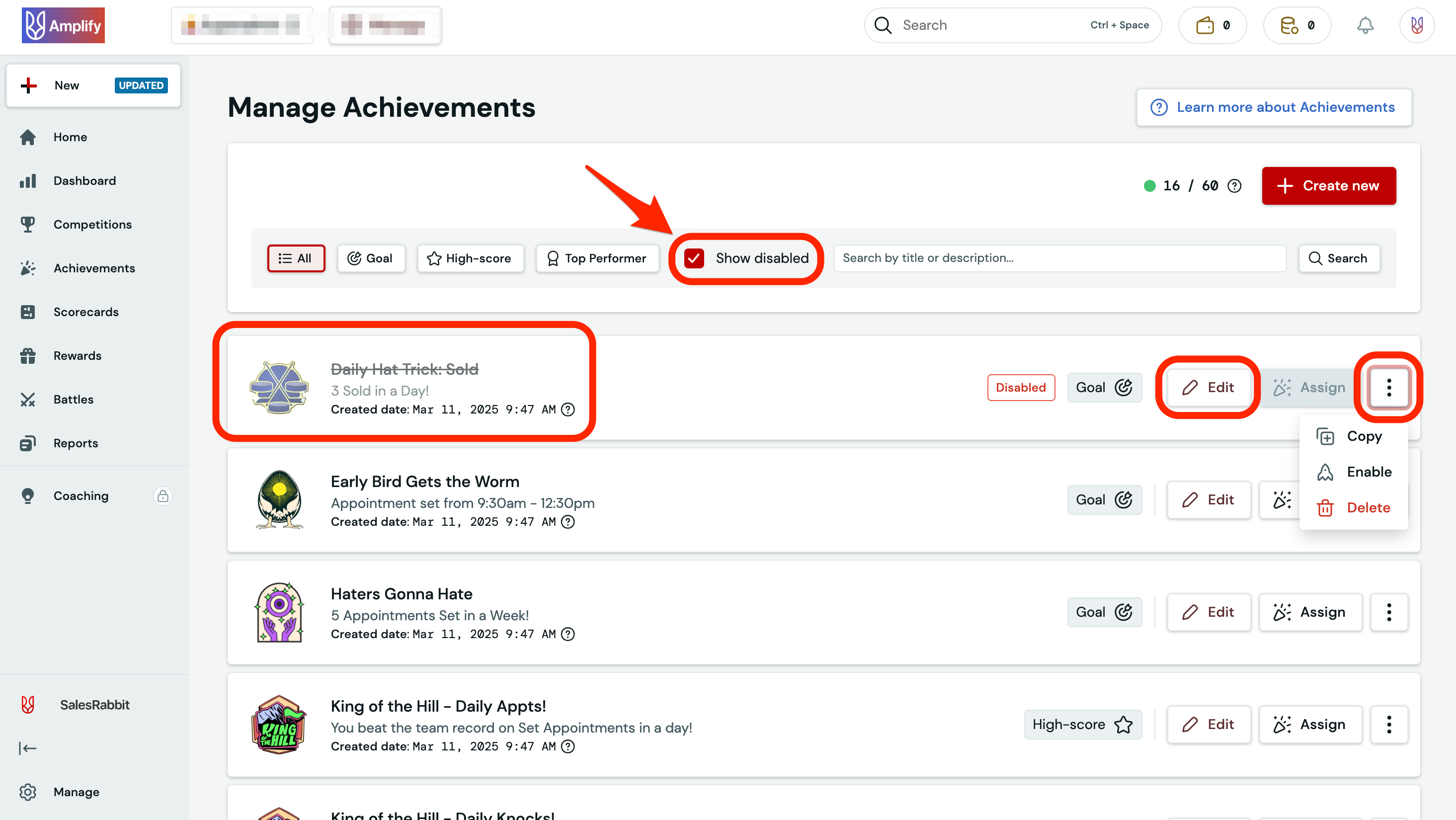The width and height of the screenshot is (1456, 820).
Task: Click the wallet balance icon
Action: click(1205, 25)
